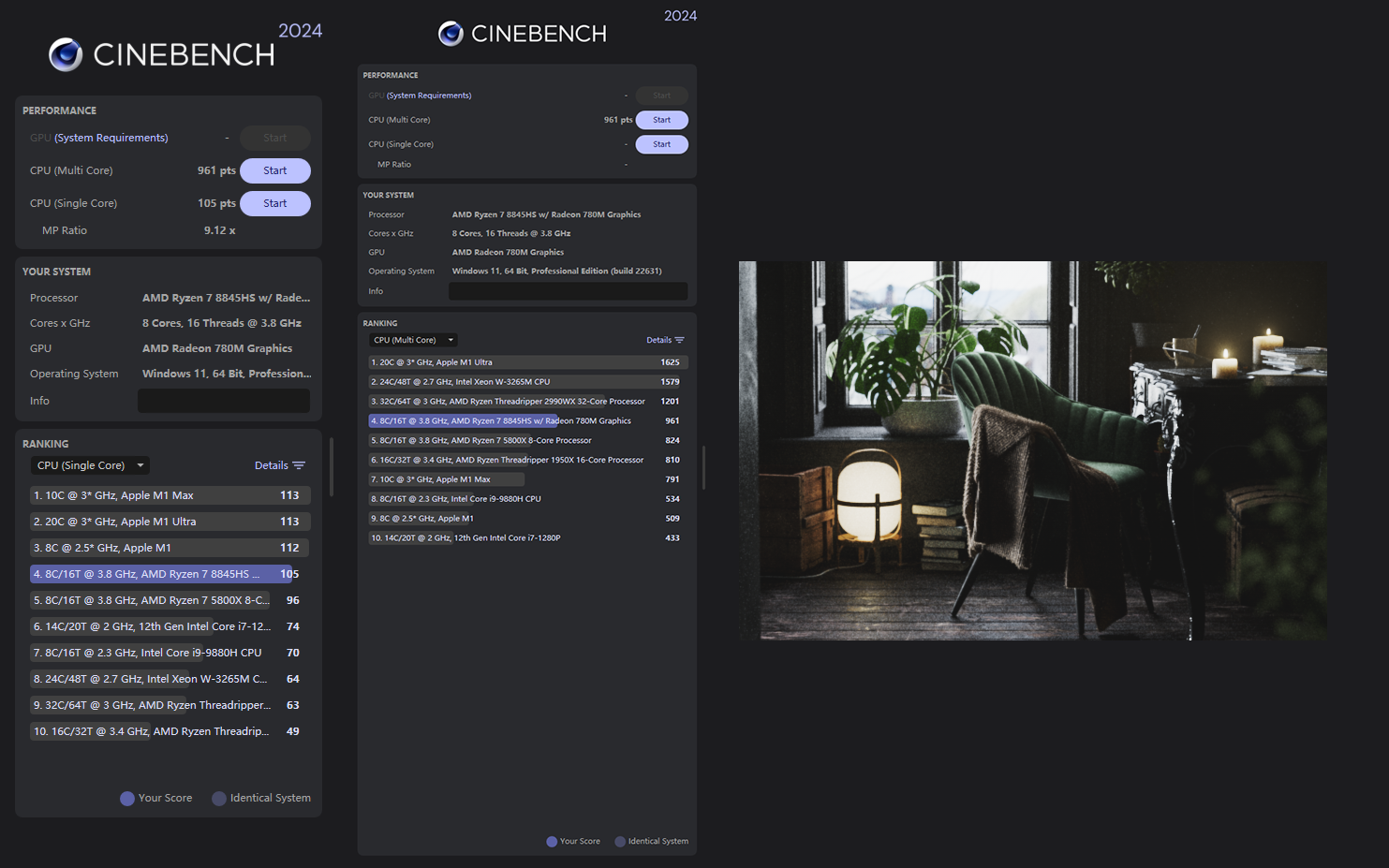Click the Info field in left window
Screen dimensions: 1389x868
(224, 401)
